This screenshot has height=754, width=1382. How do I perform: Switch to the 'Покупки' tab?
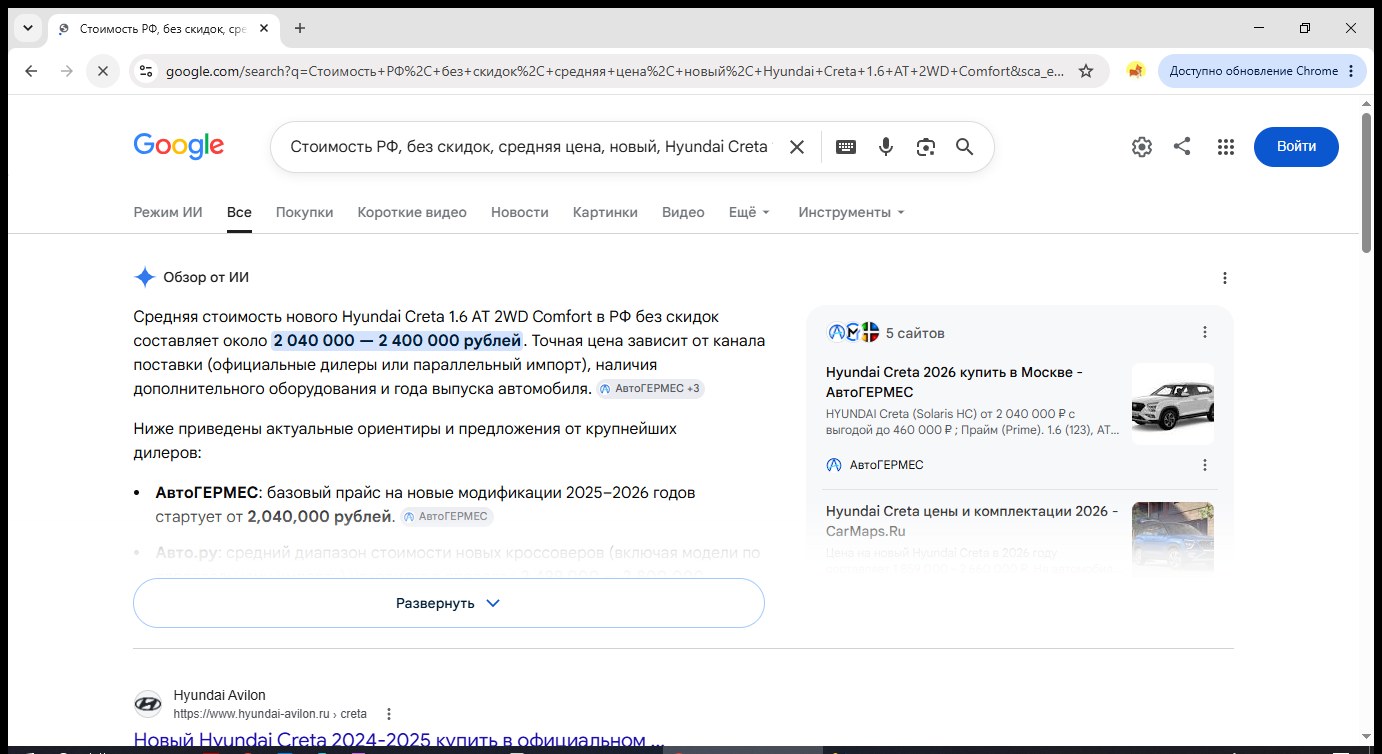pos(305,212)
